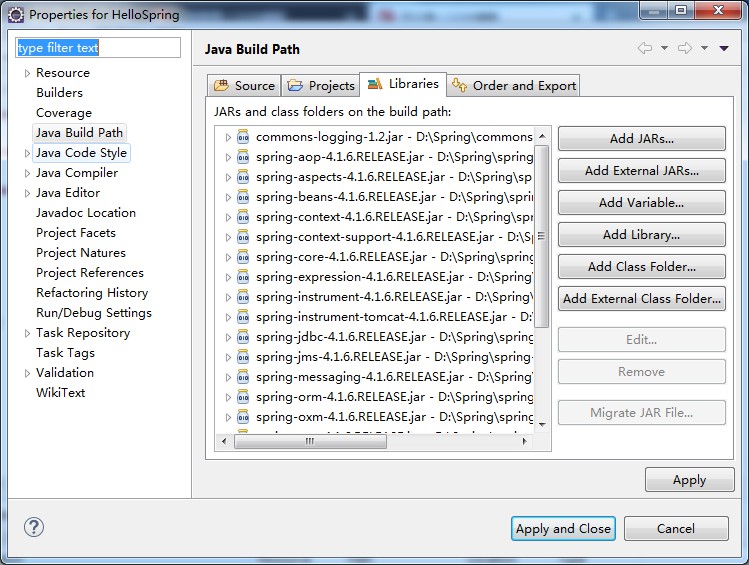Expand spring-jdbc-4.1.6.RELEASE.jar entry
Viewport: 749px width, 565px height.
click(228, 338)
